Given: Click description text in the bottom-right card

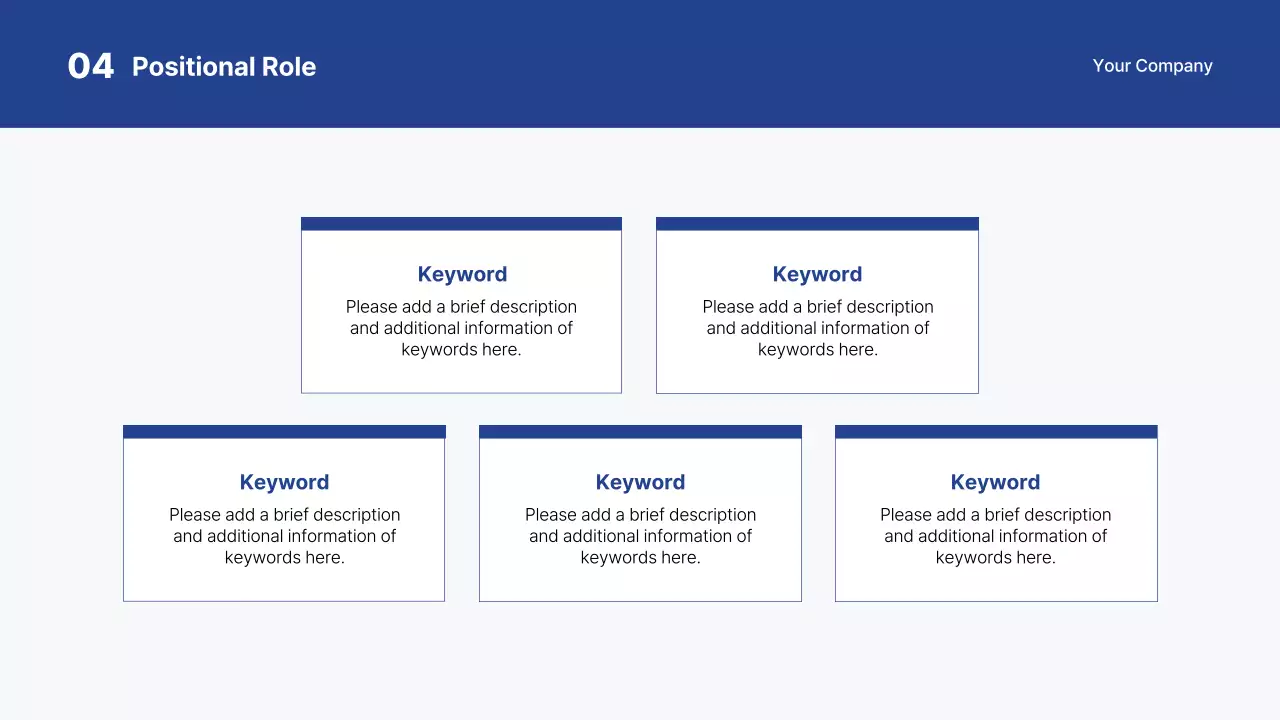Looking at the screenshot, I should (995, 536).
